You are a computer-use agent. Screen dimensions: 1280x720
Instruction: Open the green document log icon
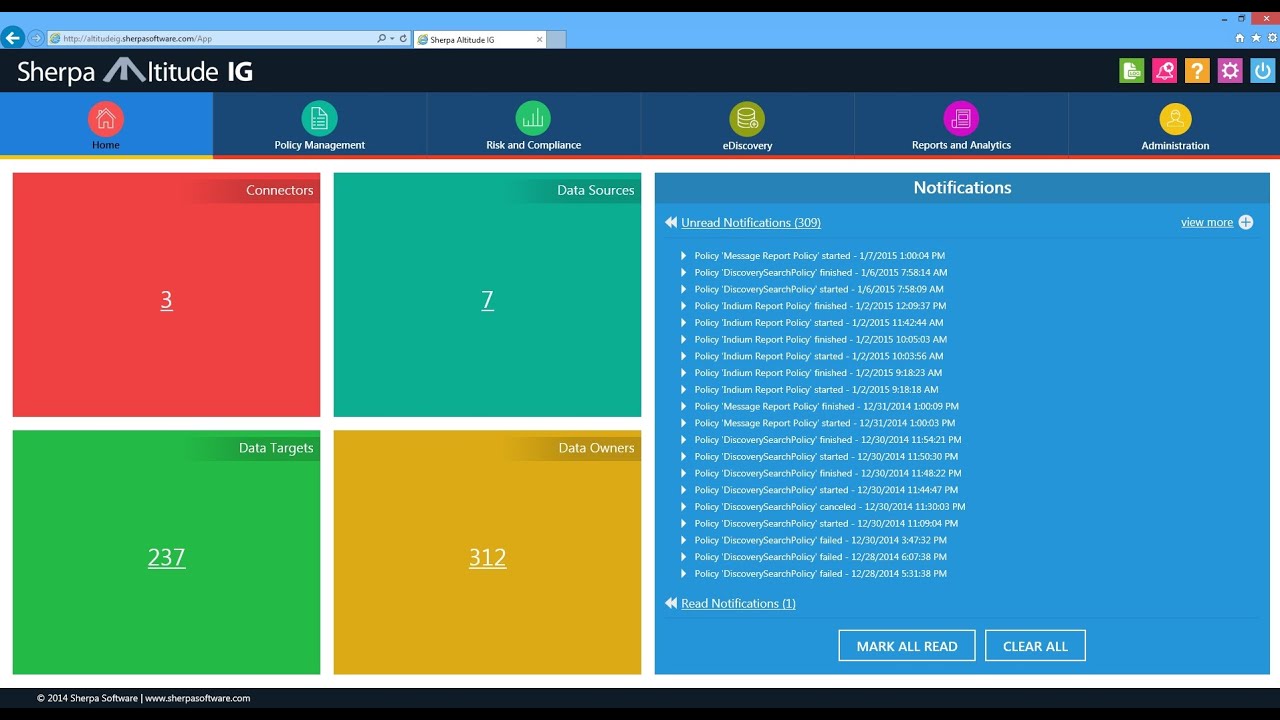coord(1131,71)
